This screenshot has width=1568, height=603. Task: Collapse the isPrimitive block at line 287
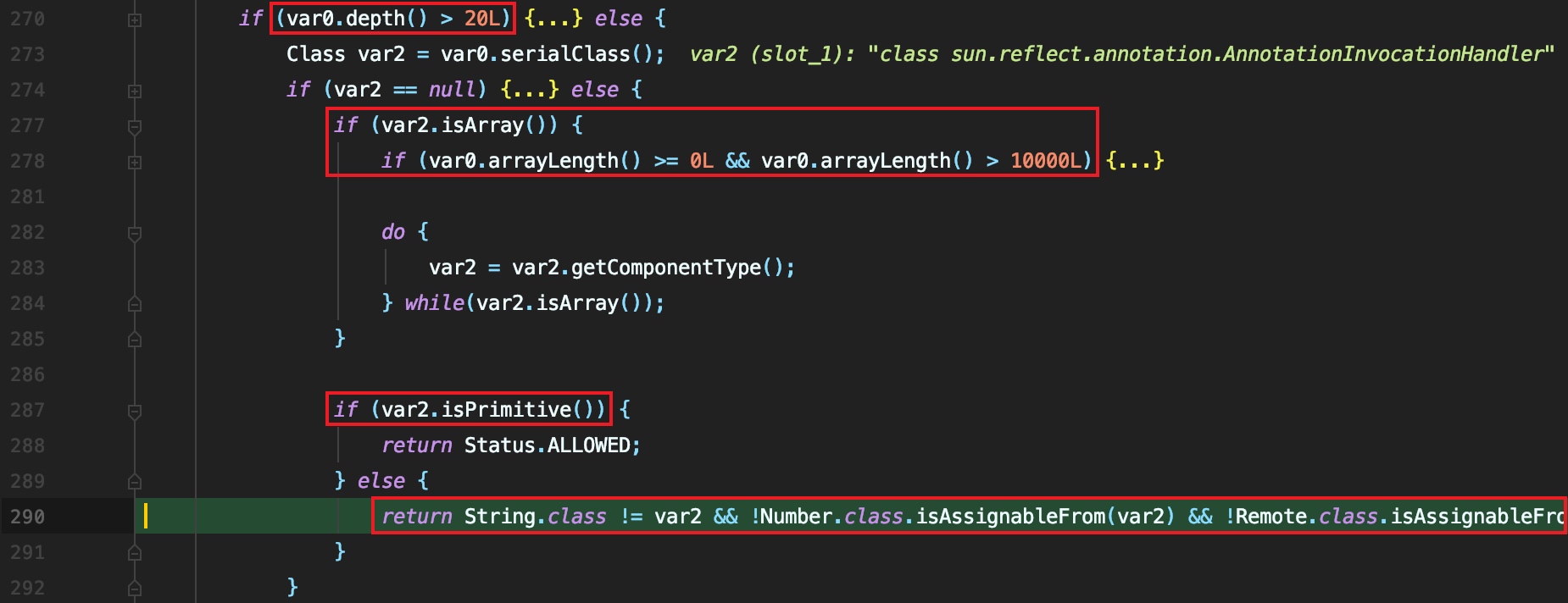click(134, 412)
